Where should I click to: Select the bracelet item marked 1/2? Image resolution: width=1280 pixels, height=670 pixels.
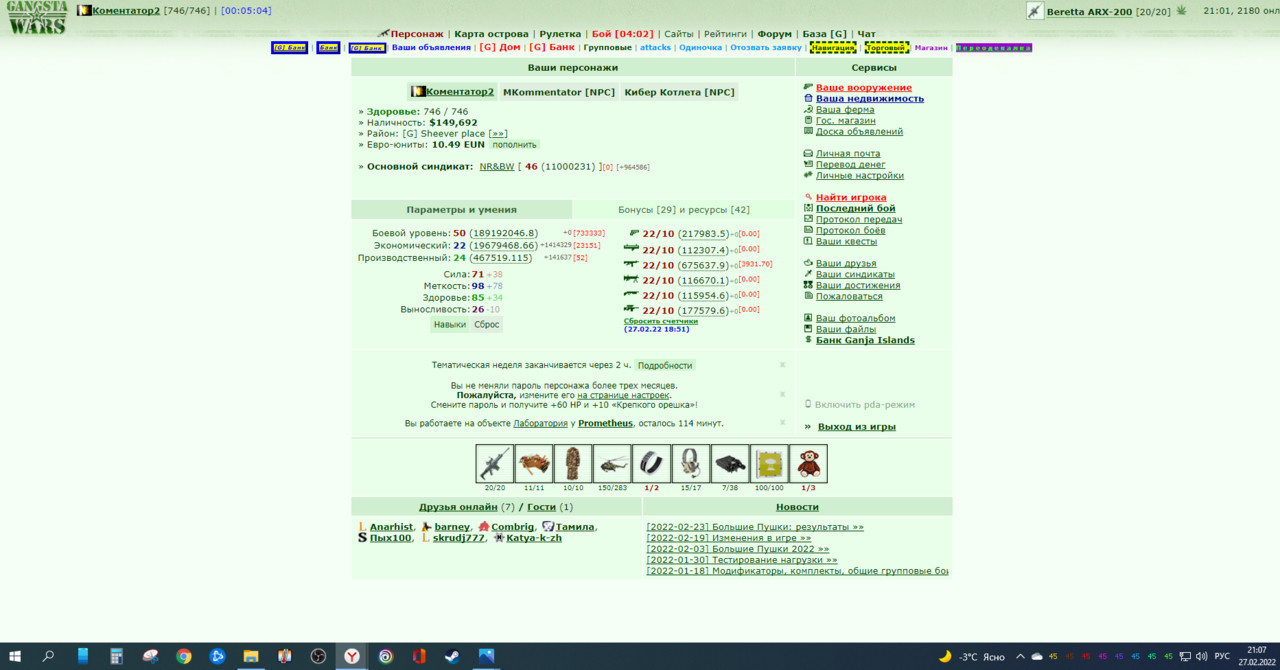click(651, 464)
